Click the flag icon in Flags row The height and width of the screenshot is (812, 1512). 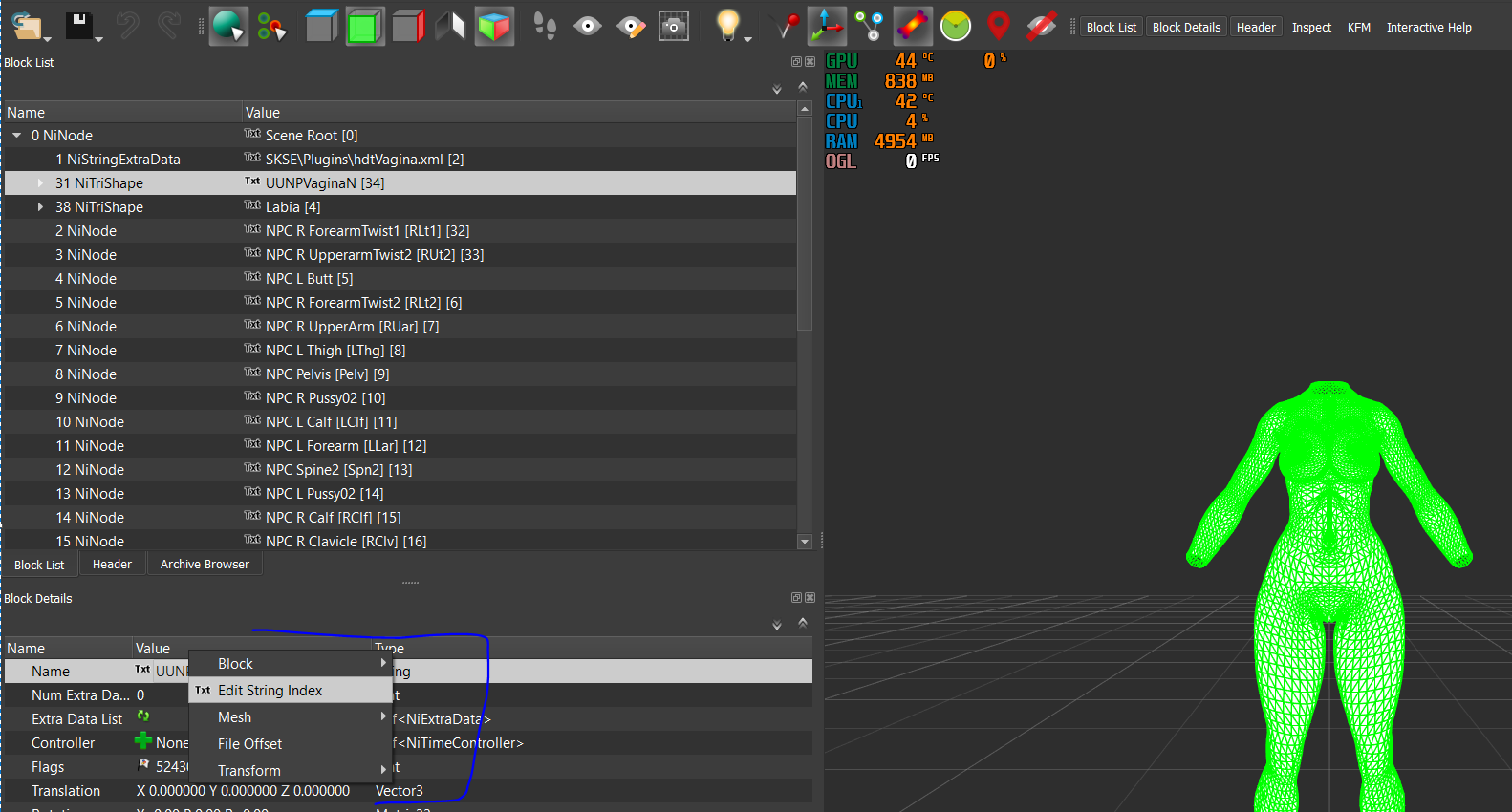[x=144, y=765]
